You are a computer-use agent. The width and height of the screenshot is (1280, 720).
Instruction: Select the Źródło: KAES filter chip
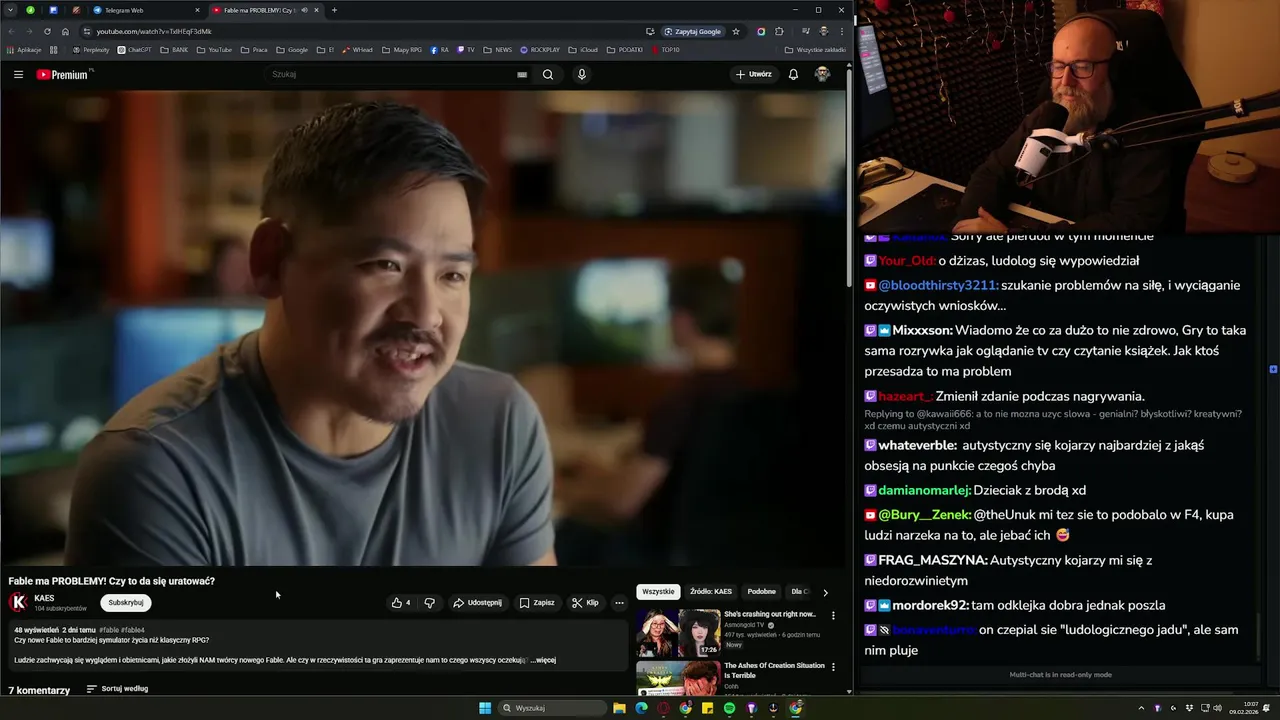[711, 592]
